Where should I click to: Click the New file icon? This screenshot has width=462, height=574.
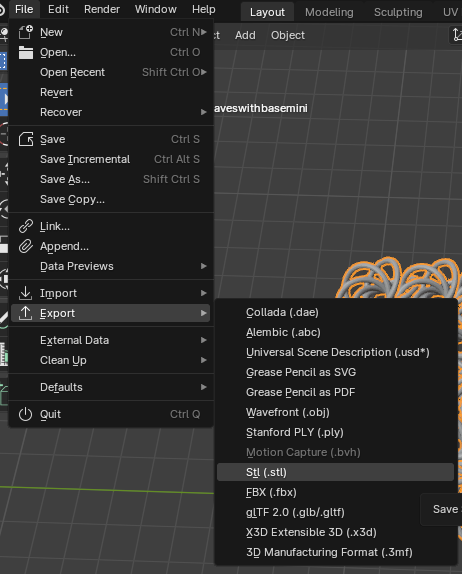coord(26,32)
